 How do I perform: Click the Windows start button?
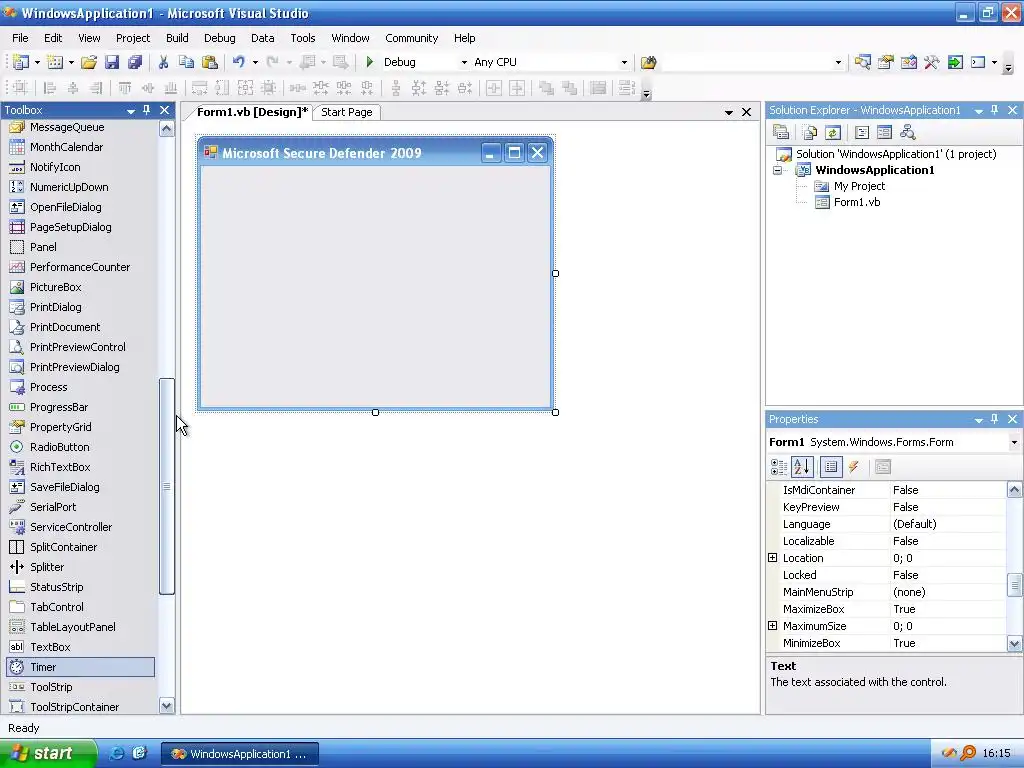[x=48, y=753]
